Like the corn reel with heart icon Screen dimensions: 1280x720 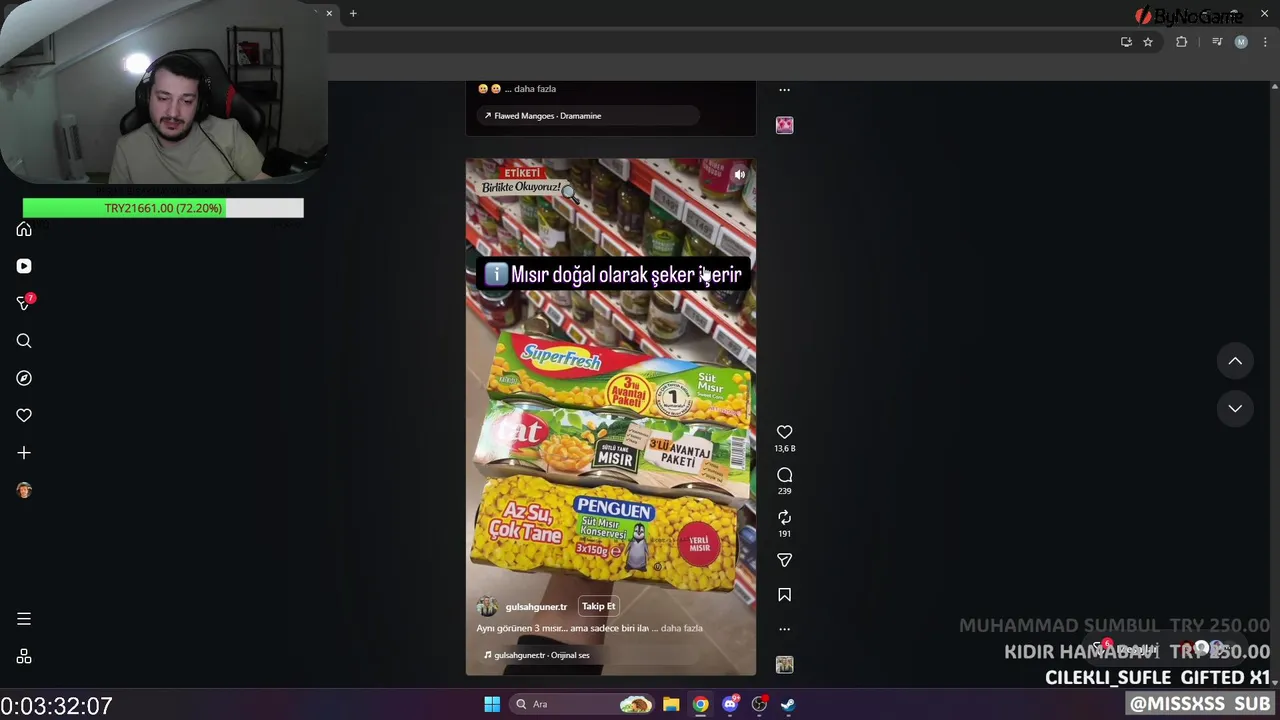(x=785, y=432)
